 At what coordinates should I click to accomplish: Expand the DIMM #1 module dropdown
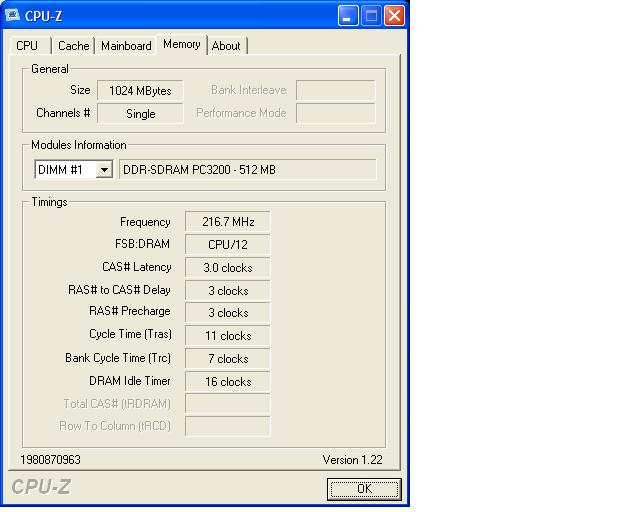(x=104, y=170)
